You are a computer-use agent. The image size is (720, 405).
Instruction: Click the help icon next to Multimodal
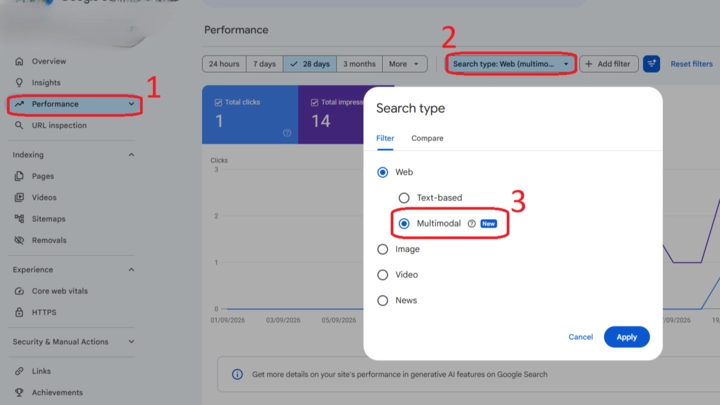[x=472, y=224]
